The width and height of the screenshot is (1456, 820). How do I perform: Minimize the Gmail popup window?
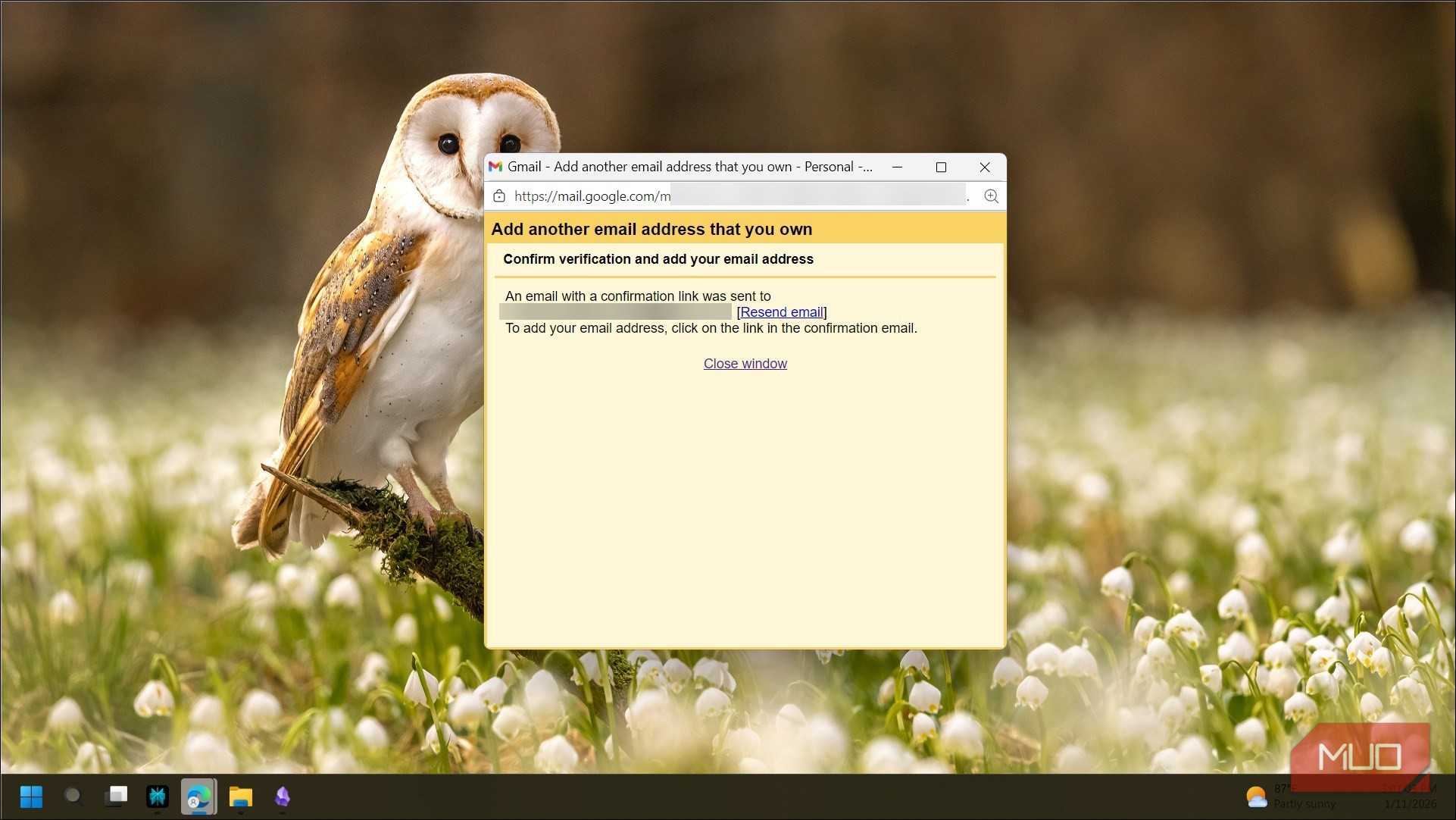click(x=897, y=167)
